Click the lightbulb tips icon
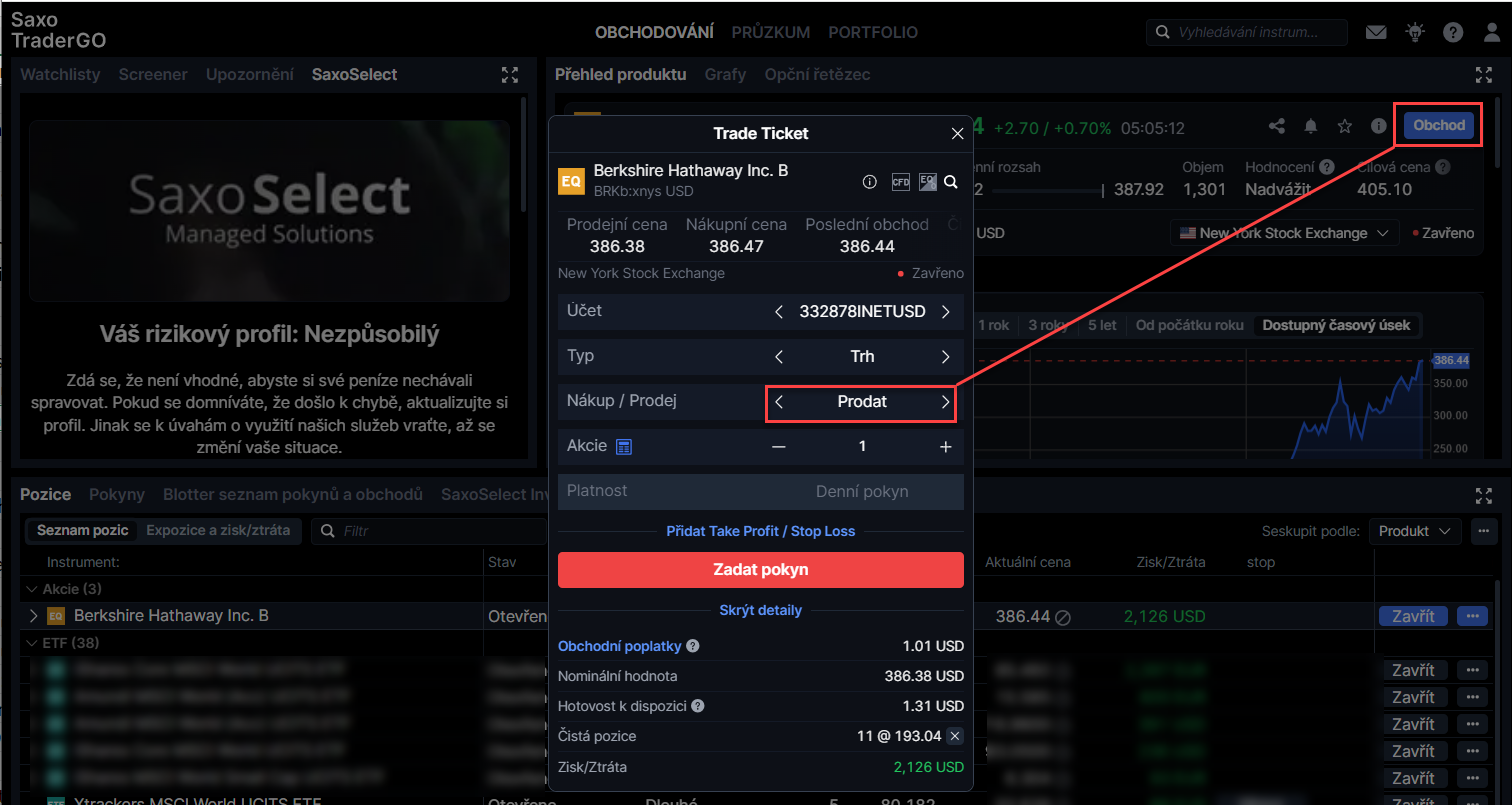The height and width of the screenshot is (805, 1512). click(x=1414, y=32)
